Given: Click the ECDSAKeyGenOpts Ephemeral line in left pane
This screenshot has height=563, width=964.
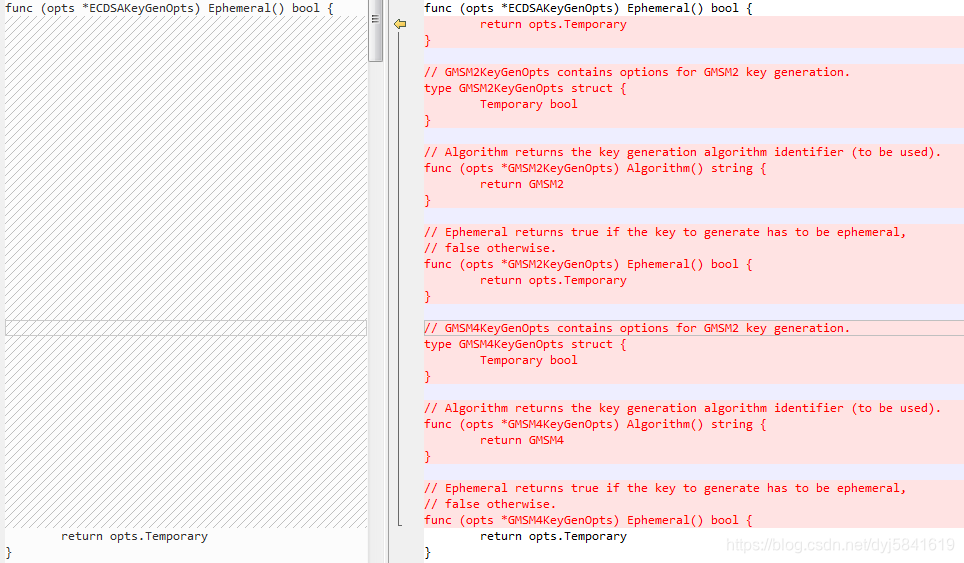Looking at the screenshot, I should point(169,8).
